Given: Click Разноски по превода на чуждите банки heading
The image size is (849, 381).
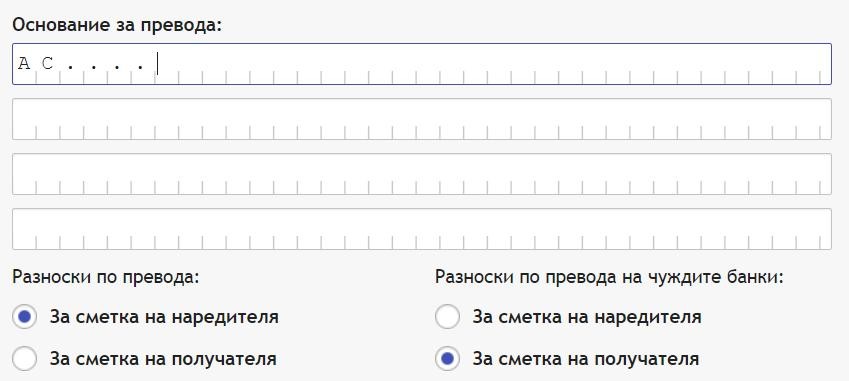Looking at the screenshot, I should coord(610,278).
